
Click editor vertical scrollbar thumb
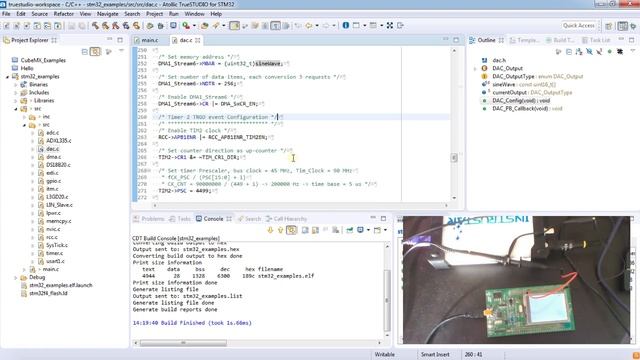[x=454, y=158]
